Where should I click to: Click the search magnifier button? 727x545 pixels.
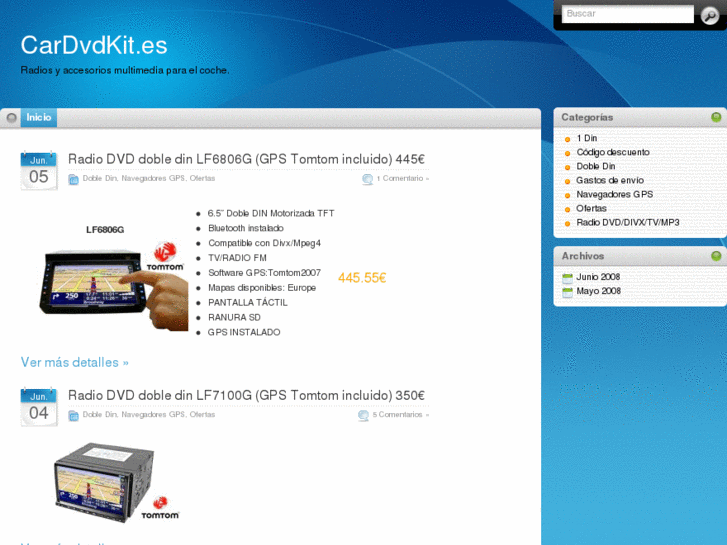(709, 15)
